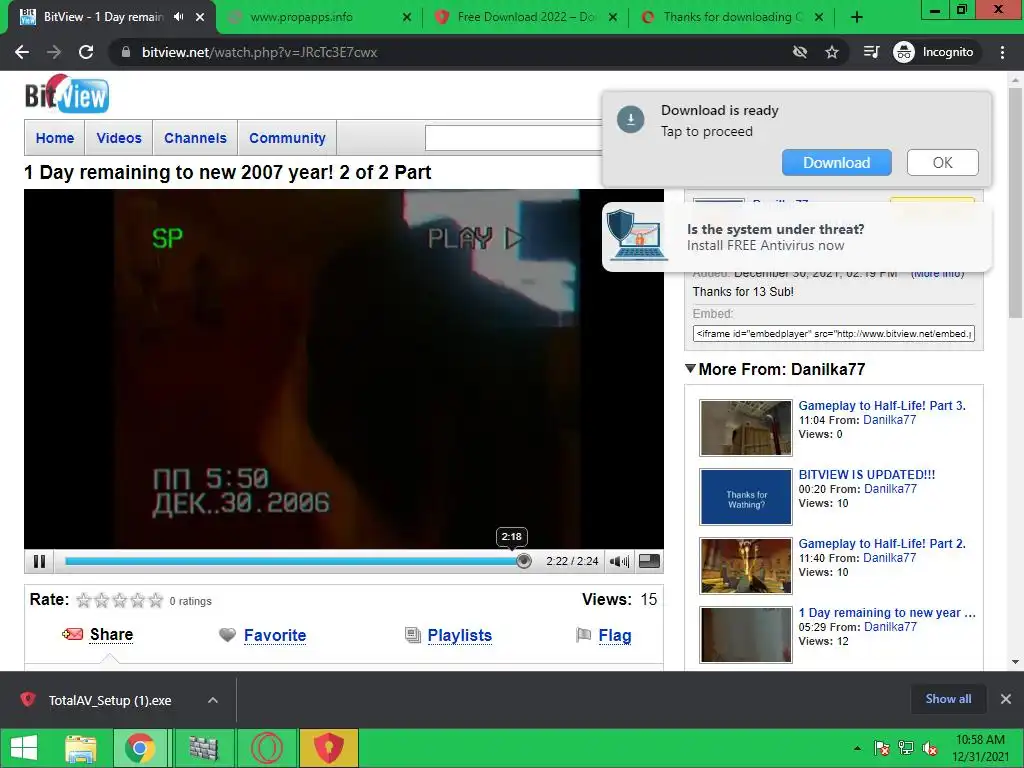Click the download arrow icon in notification
Screen dimensions: 1024x768
(x=631, y=120)
